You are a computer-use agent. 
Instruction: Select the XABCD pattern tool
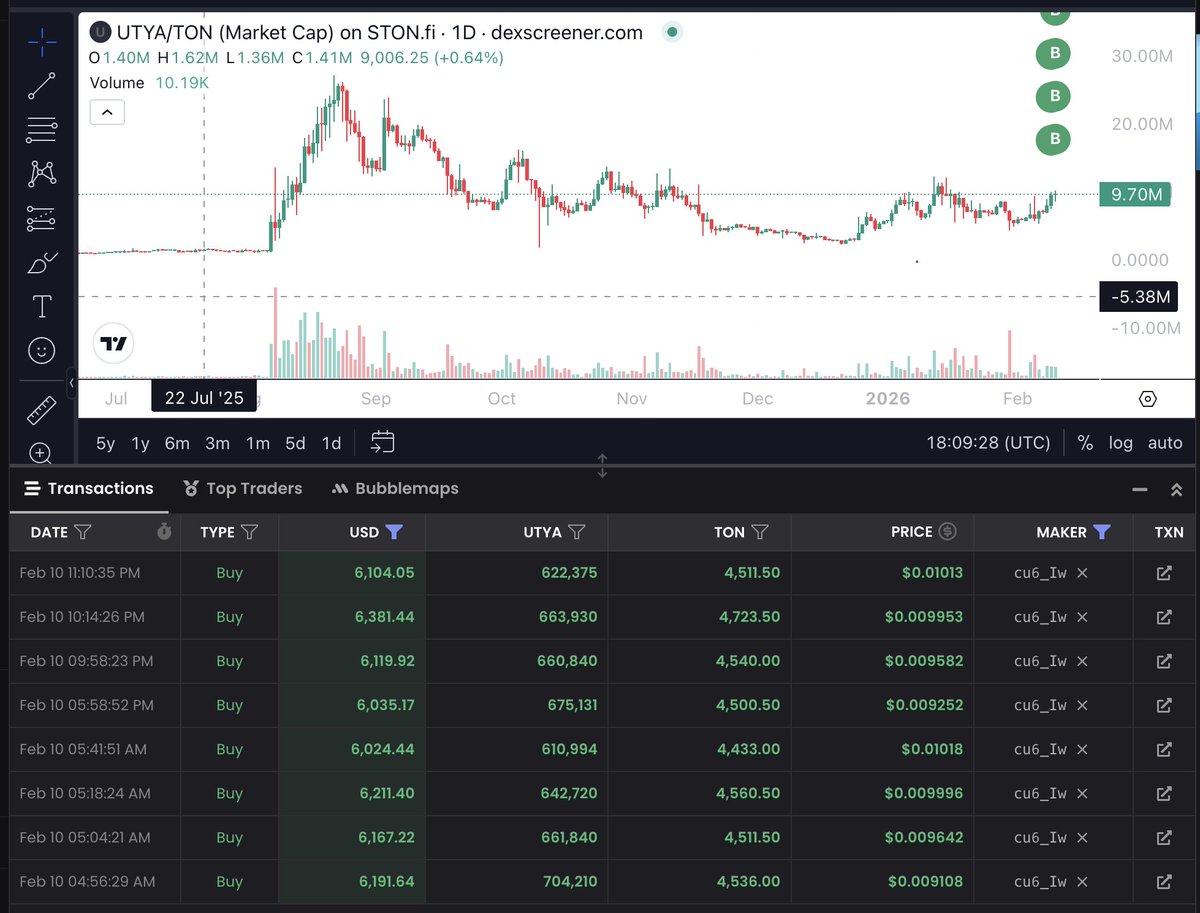coord(41,173)
